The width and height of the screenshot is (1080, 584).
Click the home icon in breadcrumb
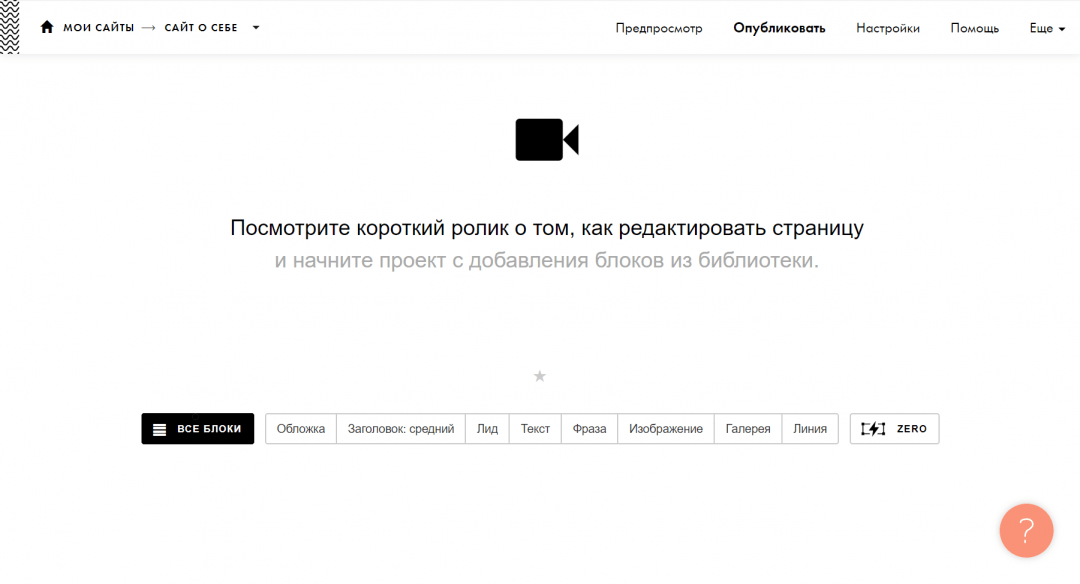[x=47, y=27]
